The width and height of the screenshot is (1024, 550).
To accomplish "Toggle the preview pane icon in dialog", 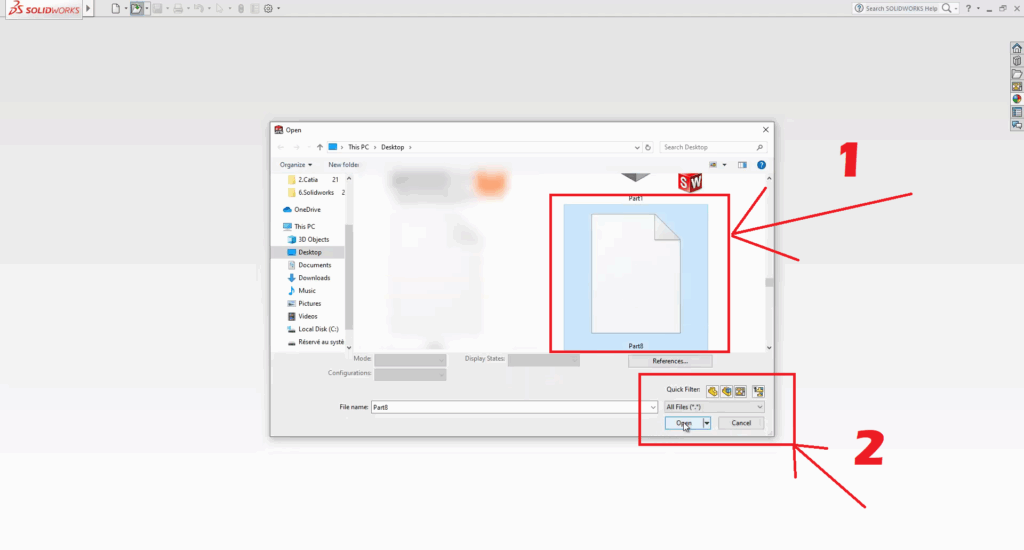I will pyautogui.click(x=742, y=164).
